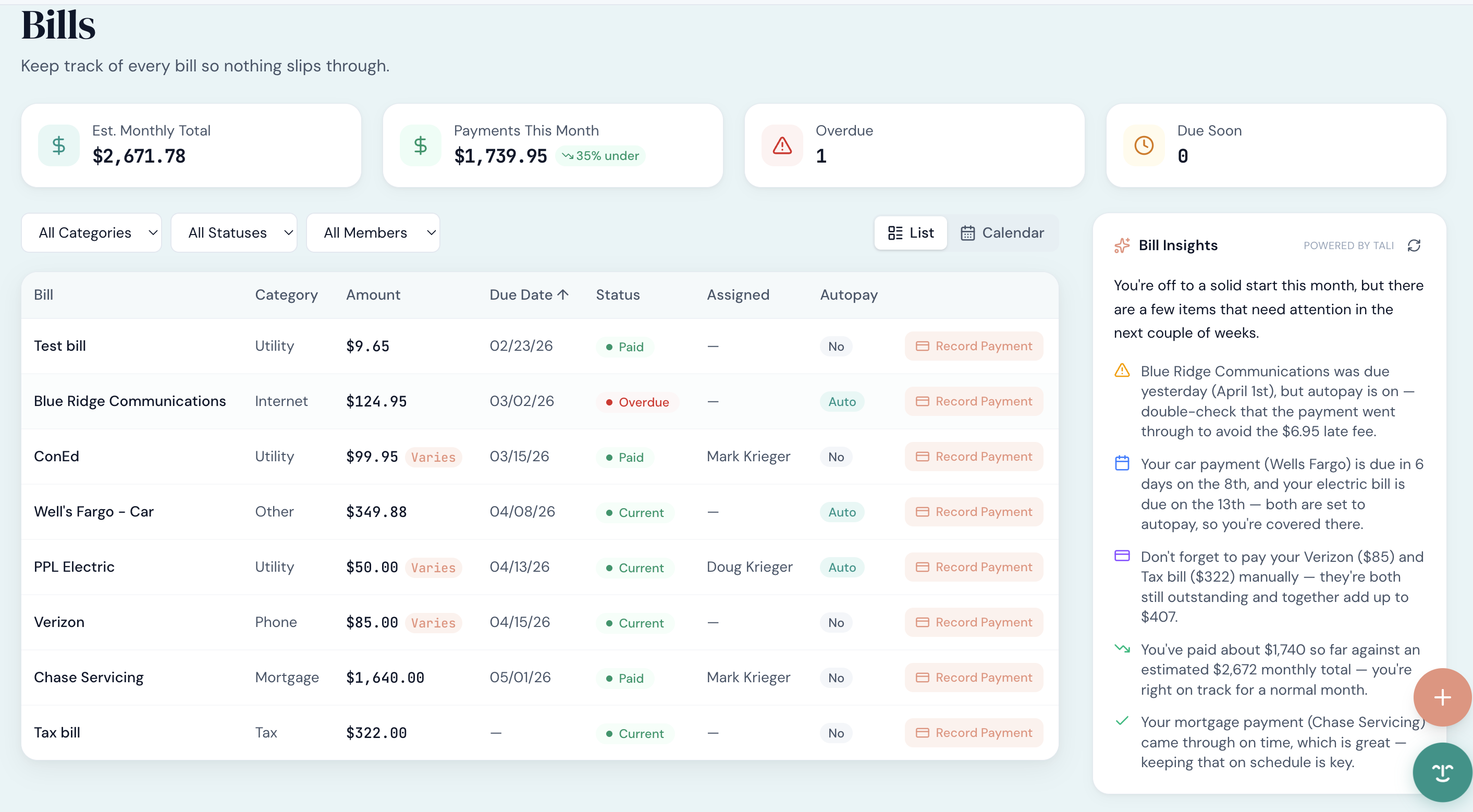
Task: Record Payment for Chase Servicing
Action: pos(974,678)
